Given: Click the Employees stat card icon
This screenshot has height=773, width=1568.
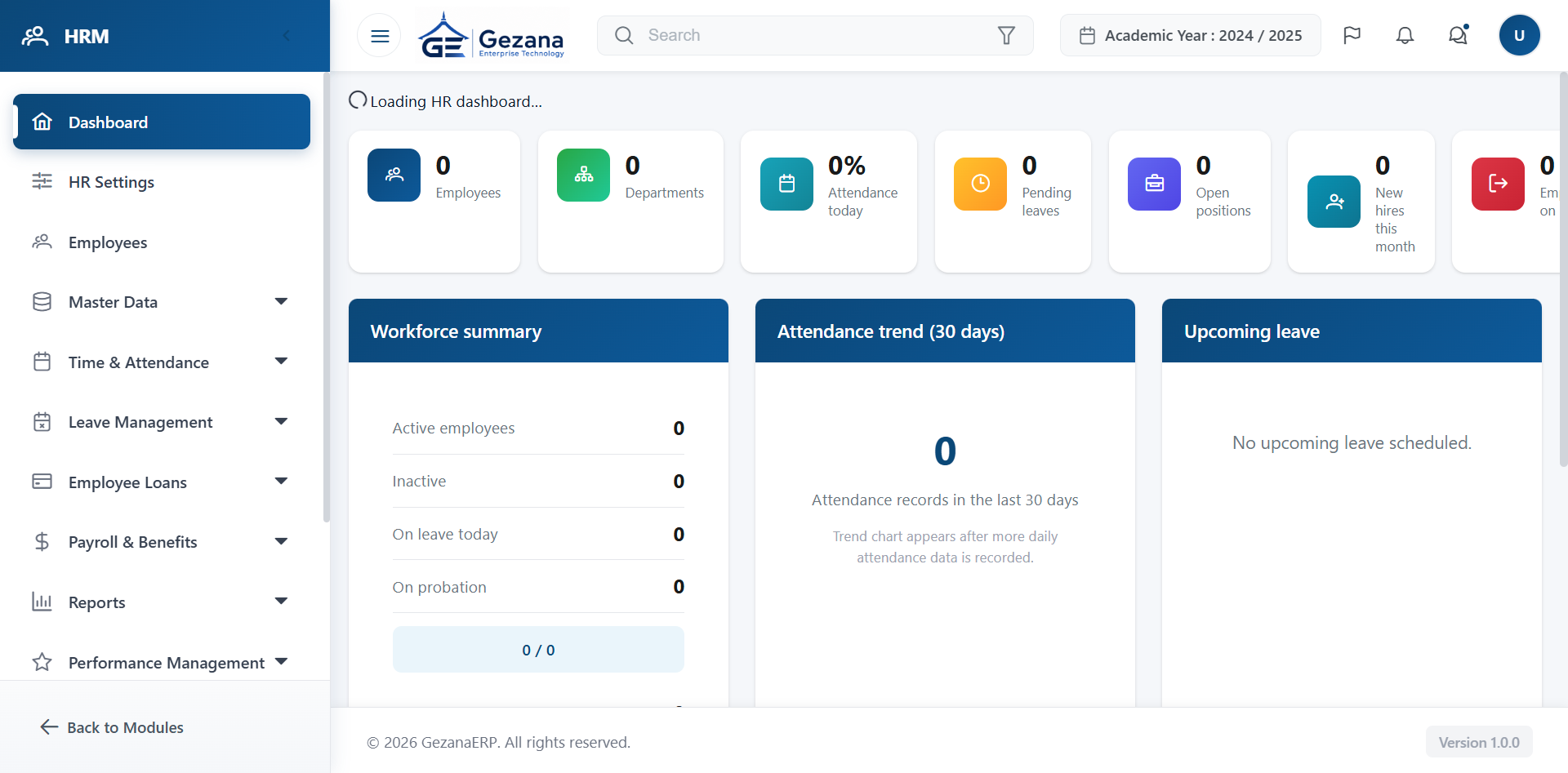Looking at the screenshot, I should [394, 175].
